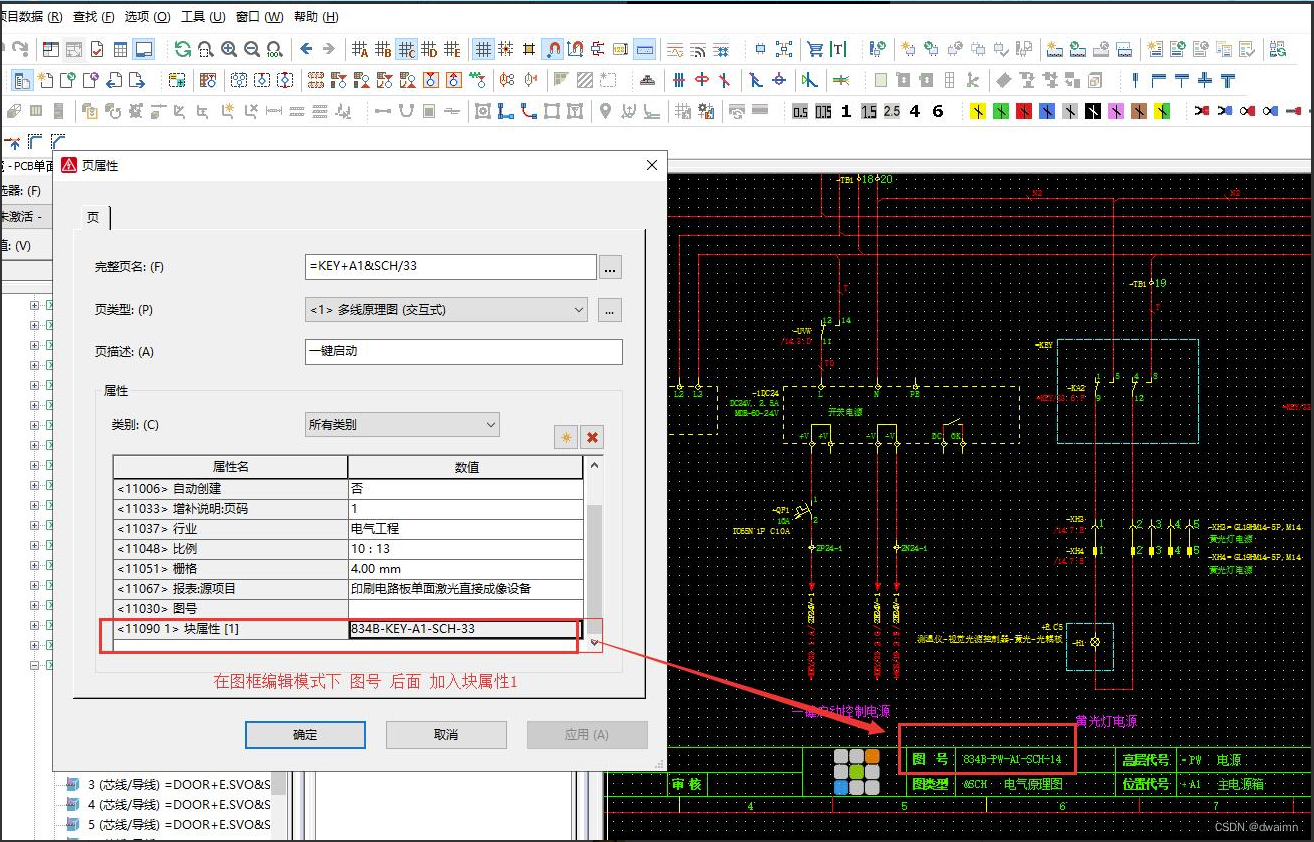
Task: Open the 工具 (U) menu
Action: point(202,17)
